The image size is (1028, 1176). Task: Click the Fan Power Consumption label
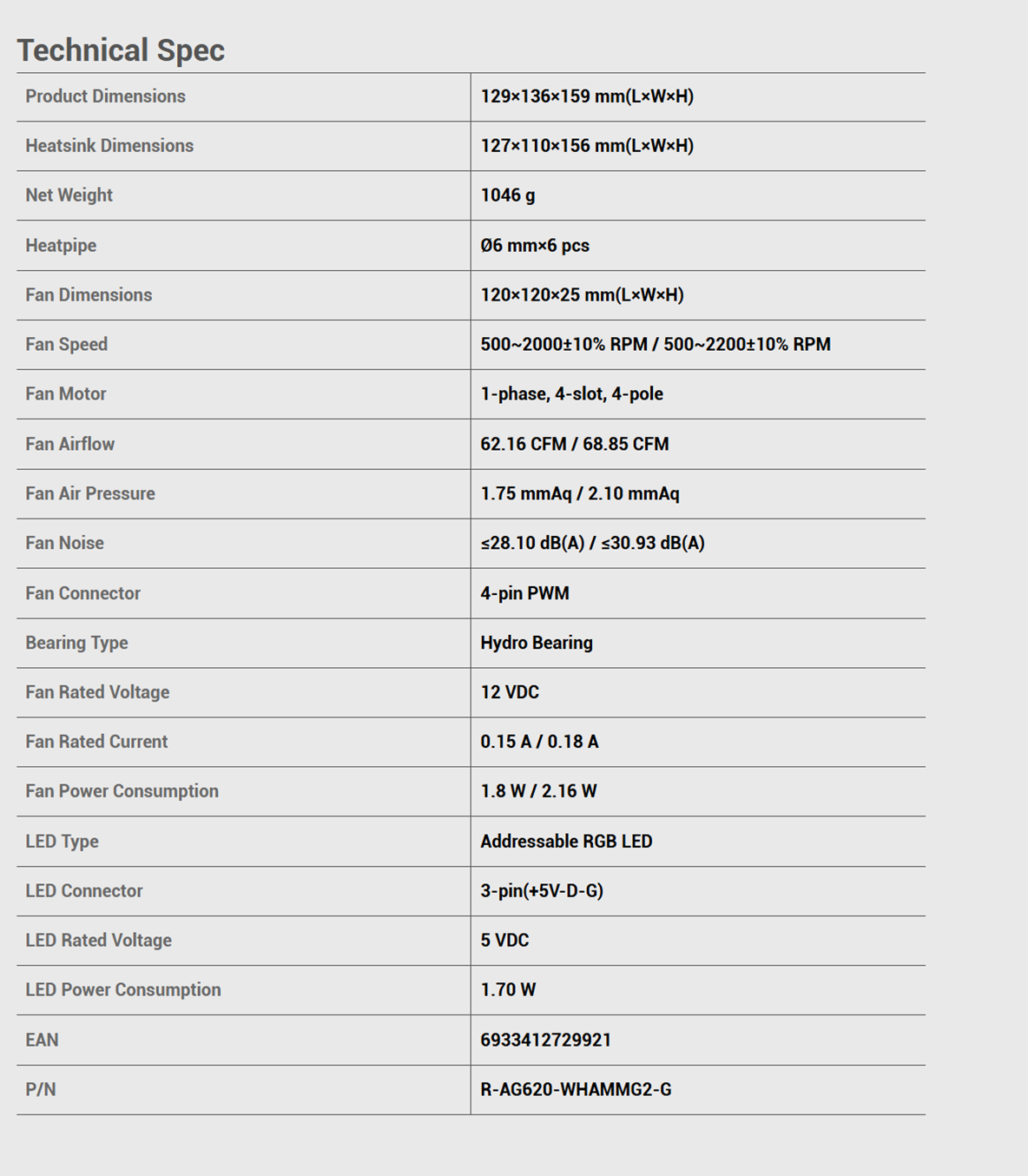coord(122,791)
